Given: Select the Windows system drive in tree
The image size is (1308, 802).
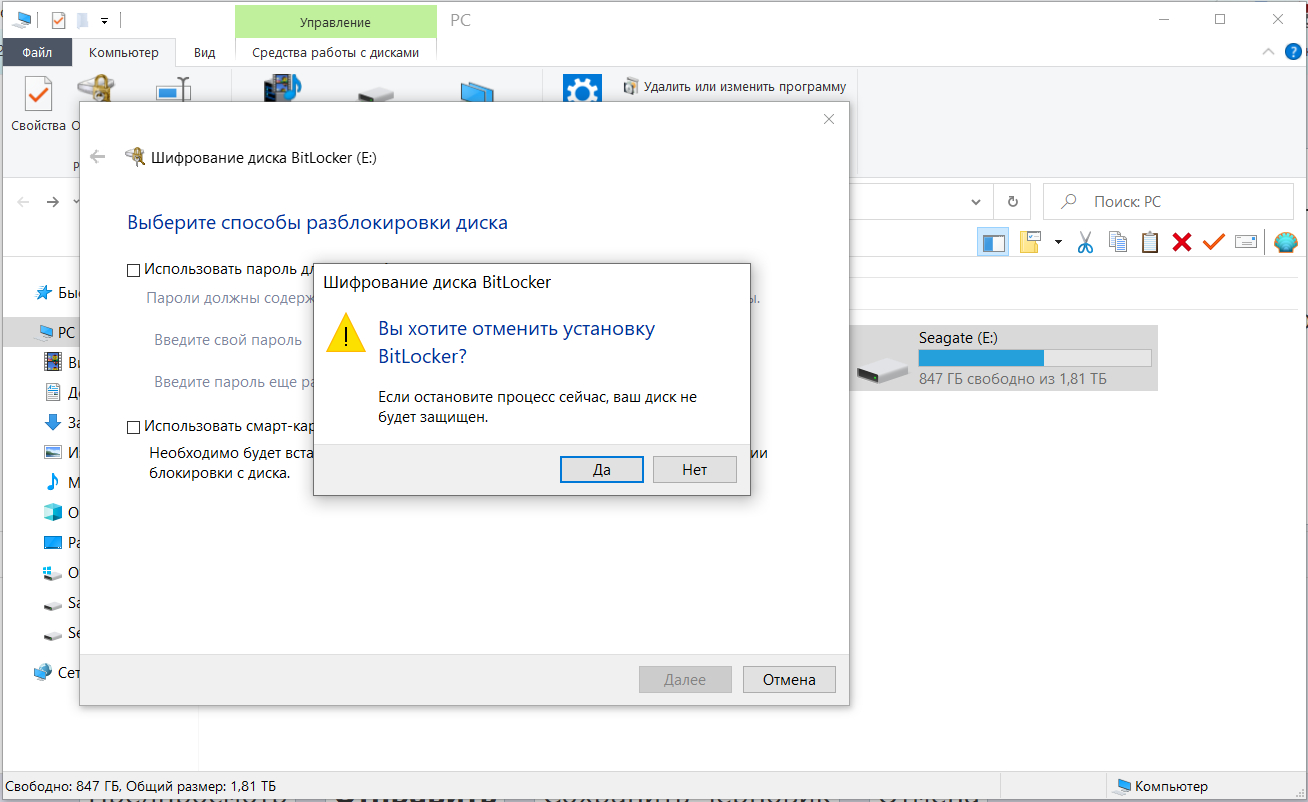Looking at the screenshot, I should click(x=53, y=573).
